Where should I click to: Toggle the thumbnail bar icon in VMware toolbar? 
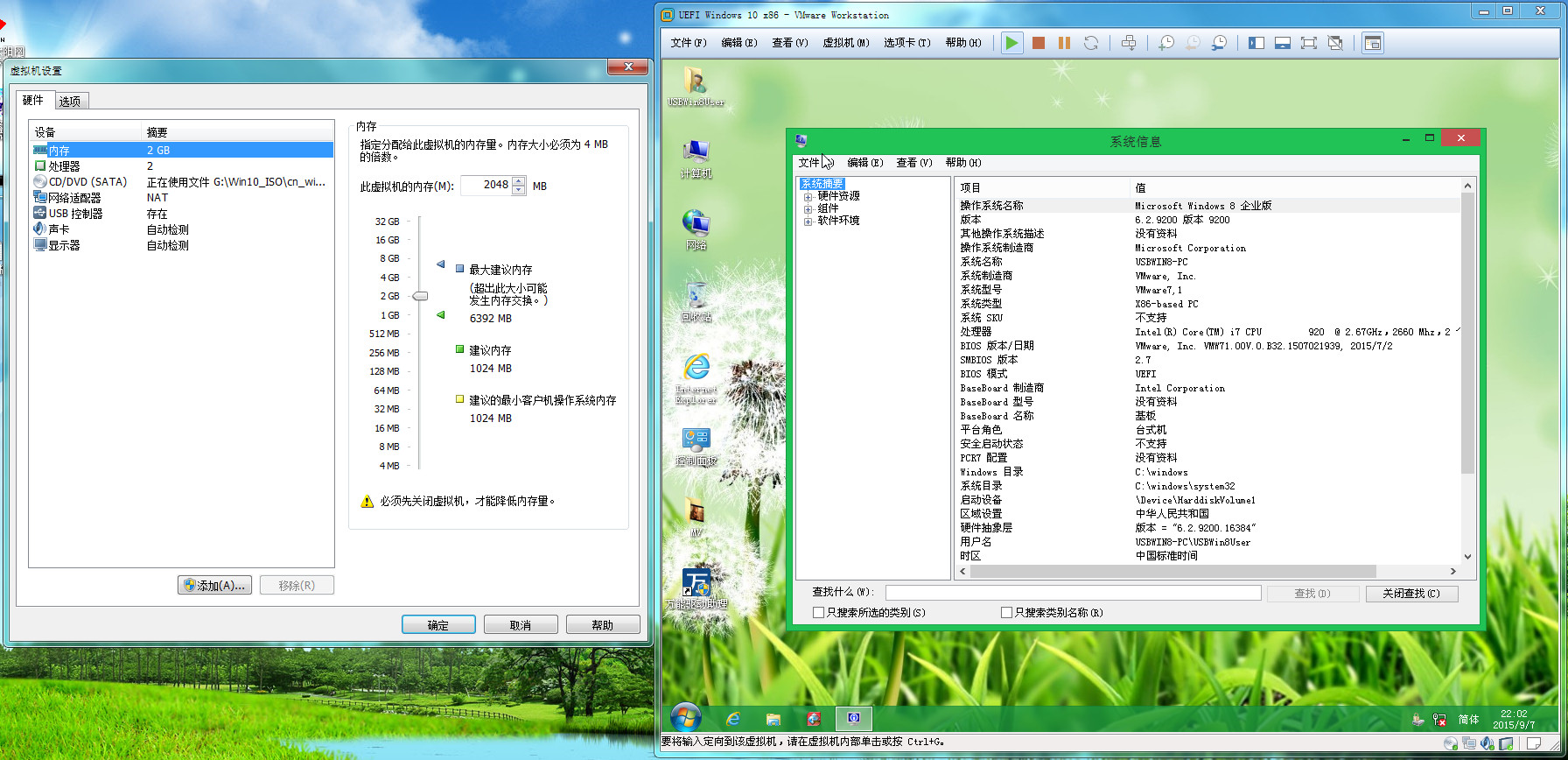point(1283,43)
